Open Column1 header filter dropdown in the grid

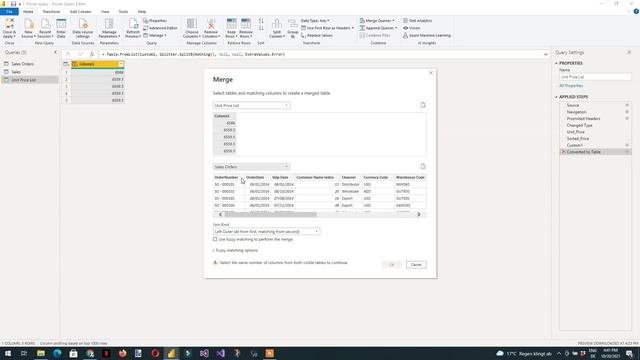click(x=121, y=64)
